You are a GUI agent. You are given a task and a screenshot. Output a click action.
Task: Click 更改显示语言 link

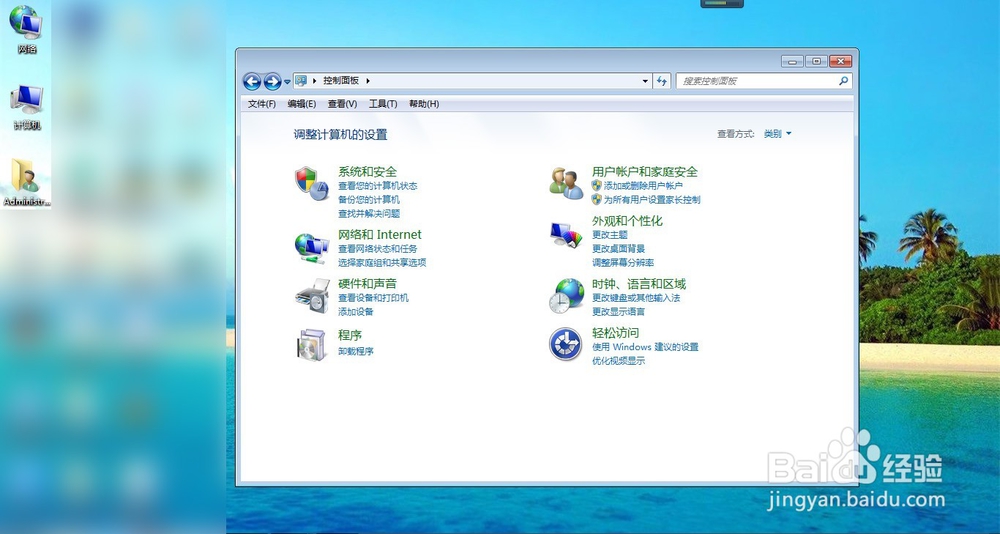point(619,312)
